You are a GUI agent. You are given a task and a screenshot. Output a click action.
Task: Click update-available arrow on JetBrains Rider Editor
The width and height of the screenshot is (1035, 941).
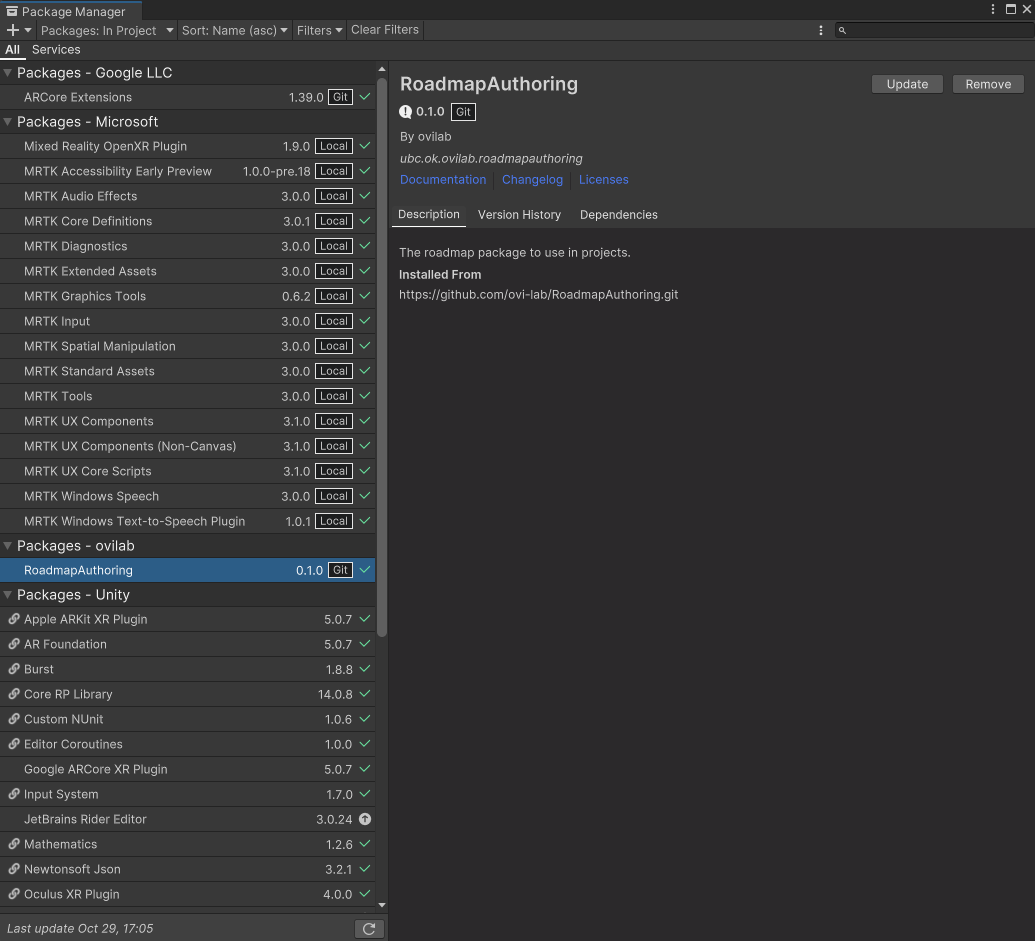coord(365,819)
